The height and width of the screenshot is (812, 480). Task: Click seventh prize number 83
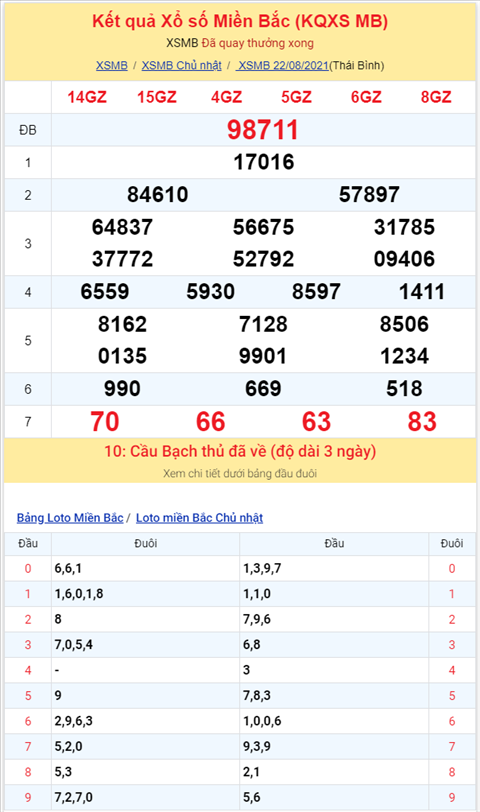[x=422, y=422]
